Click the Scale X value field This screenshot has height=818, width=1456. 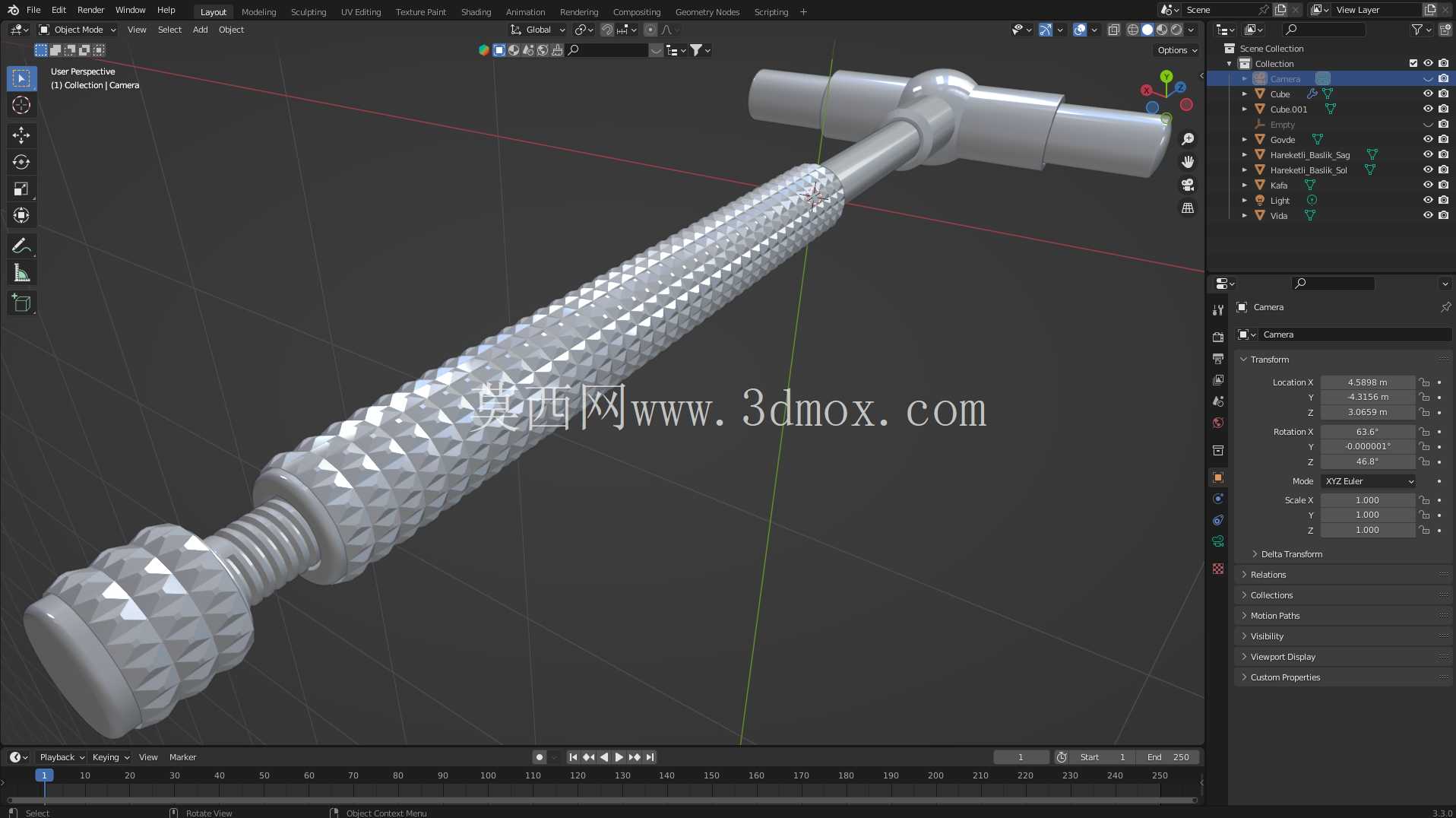[1367, 500]
